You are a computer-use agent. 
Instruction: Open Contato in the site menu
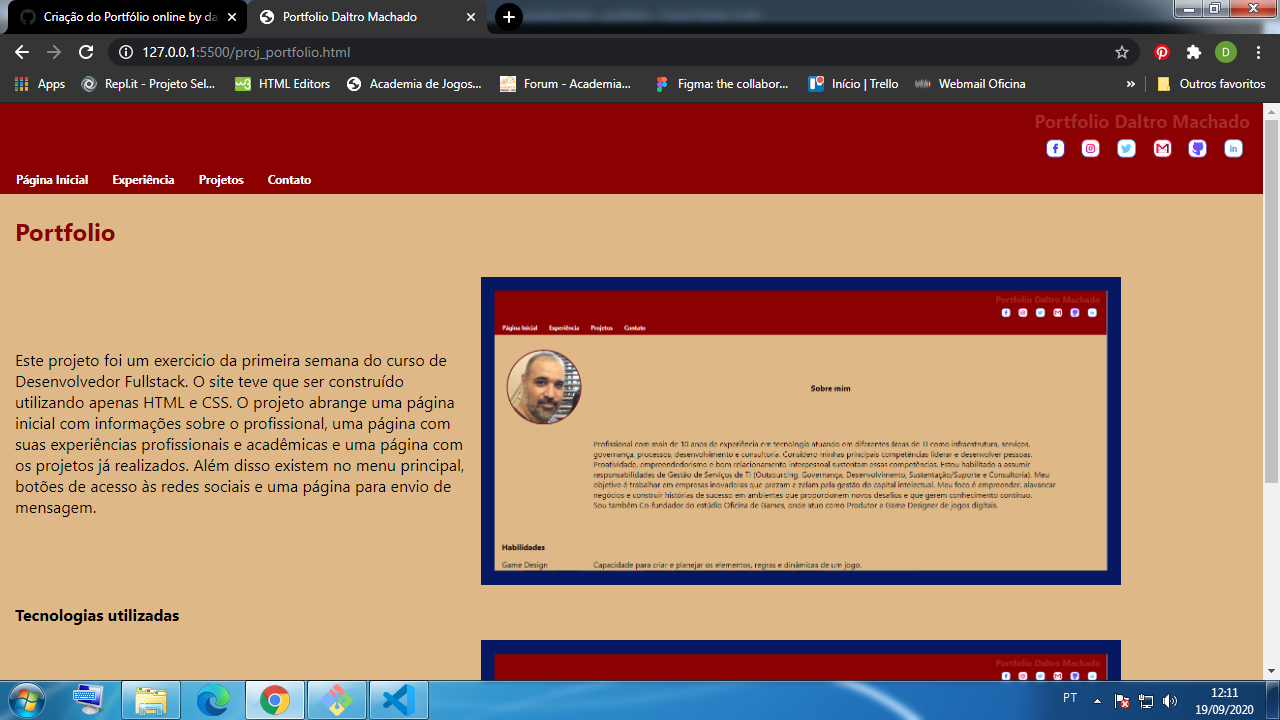pyautogui.click(x=289, y=180)
